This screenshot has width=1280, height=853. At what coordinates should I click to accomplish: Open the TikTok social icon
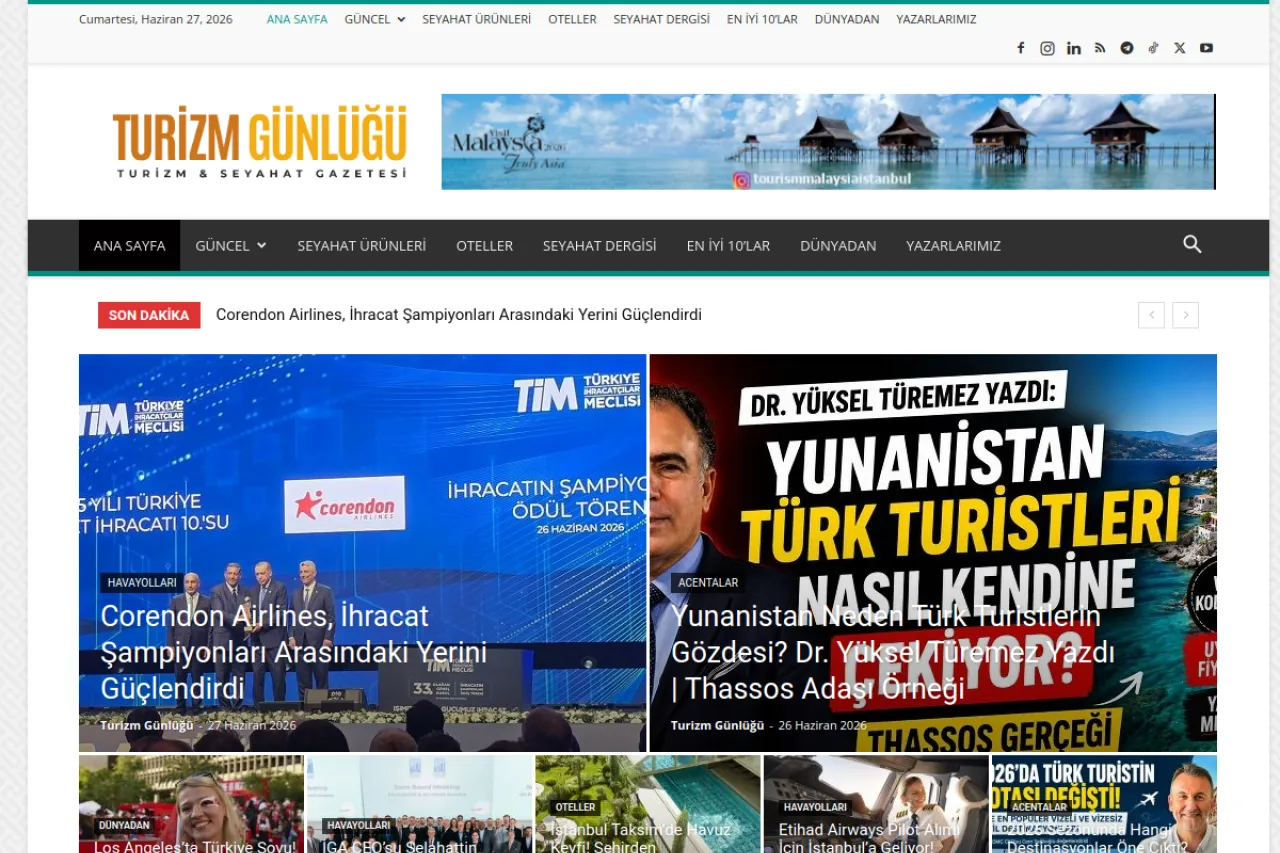pyautogui.click(x=1153, y=48)
